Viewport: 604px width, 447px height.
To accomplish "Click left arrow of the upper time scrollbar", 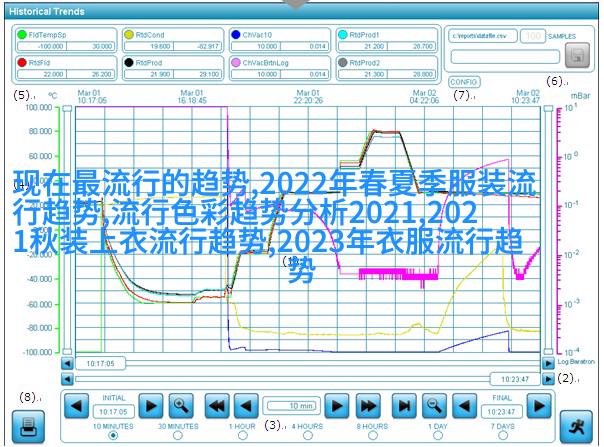I will [67, 363].
